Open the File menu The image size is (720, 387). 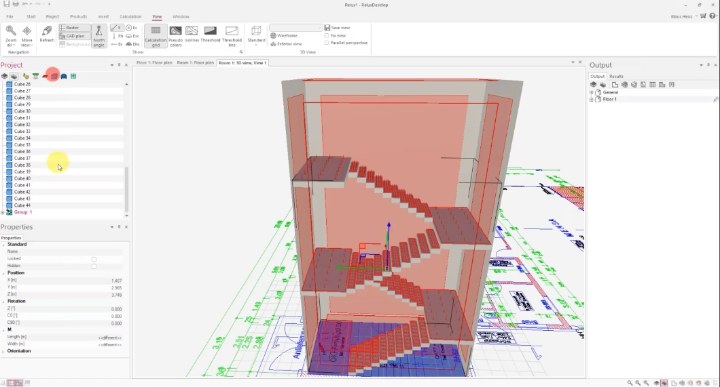[10, 17]
